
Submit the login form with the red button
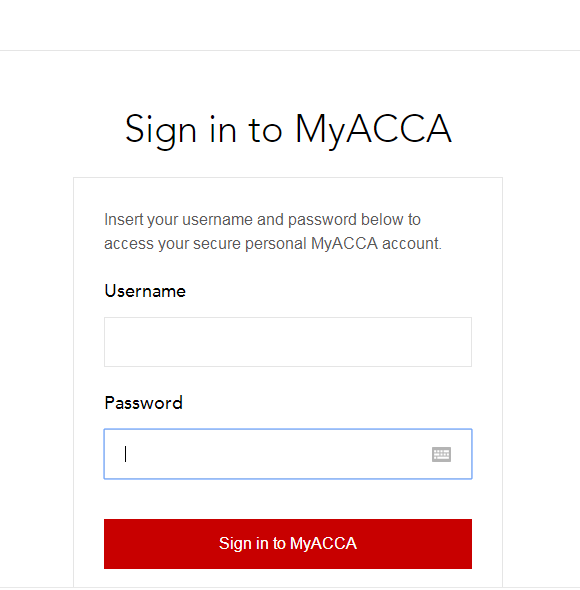pyautogui.click(x=288, y=544)
